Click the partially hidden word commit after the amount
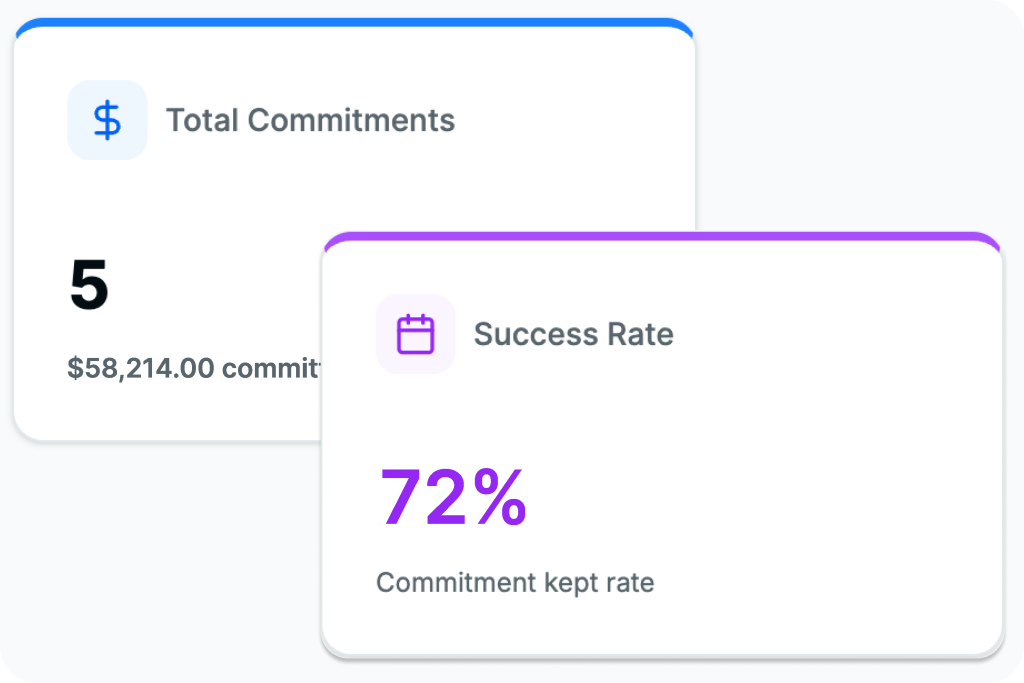 pyautogui.click(x=272, y=368)
